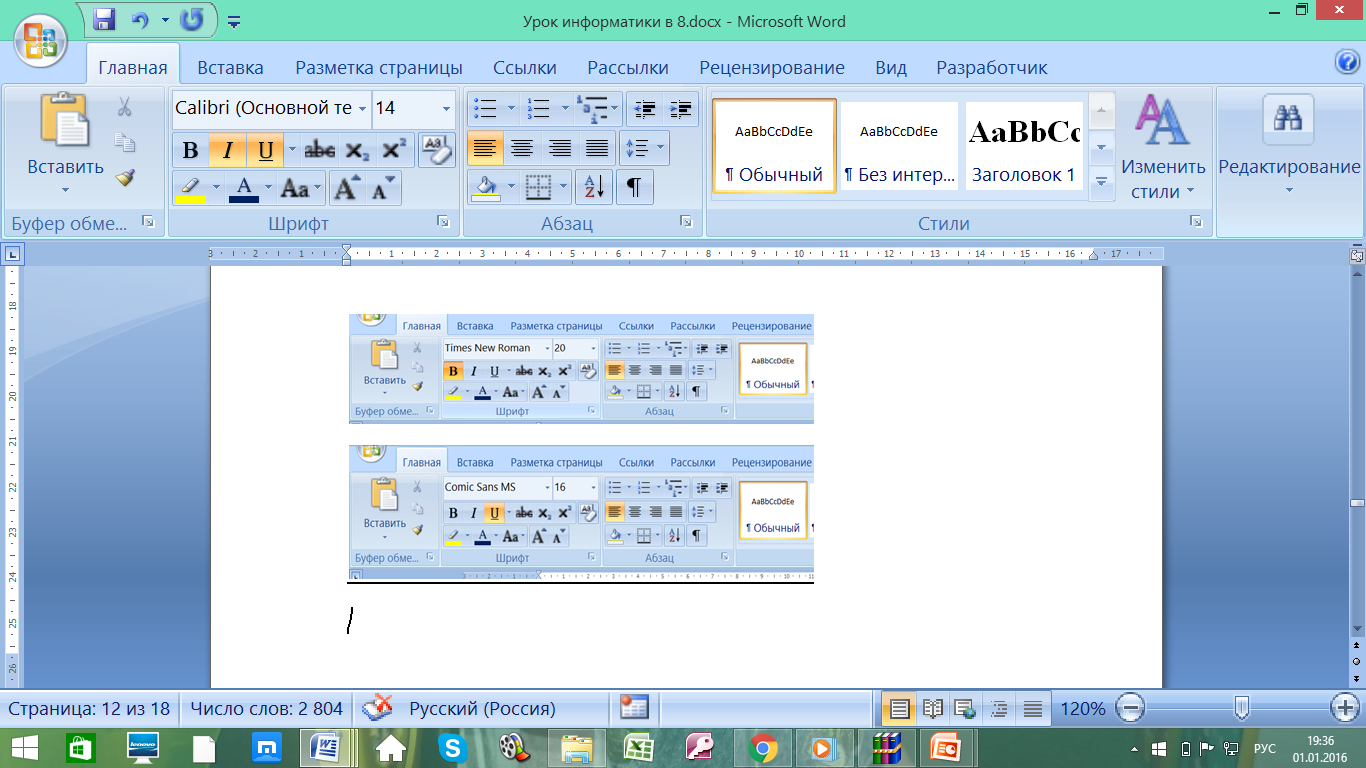Click the Redo/repeat arrow icon

point(192,19)
